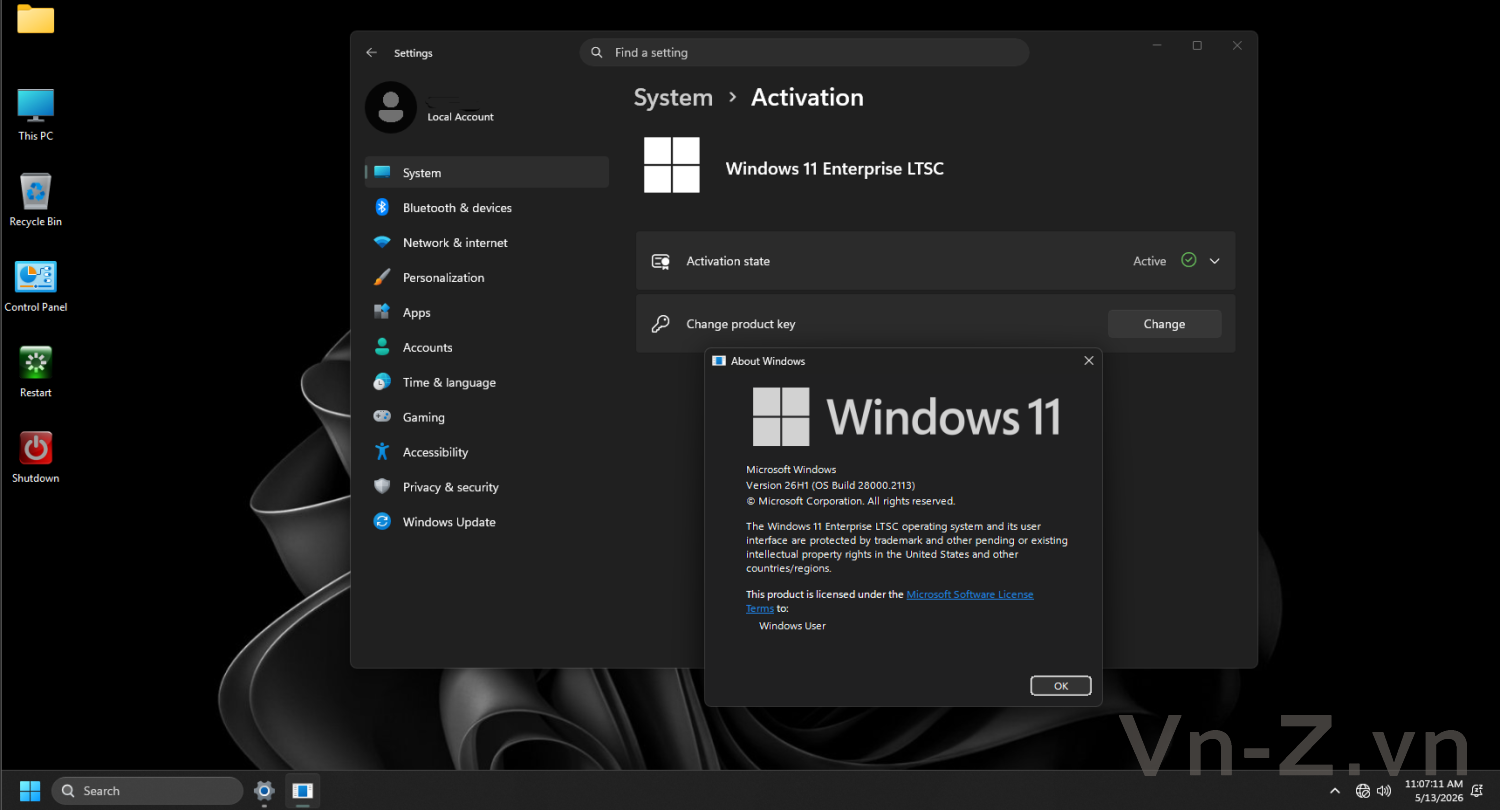Open Apps settings in sidebar

[x=487, y=313]
